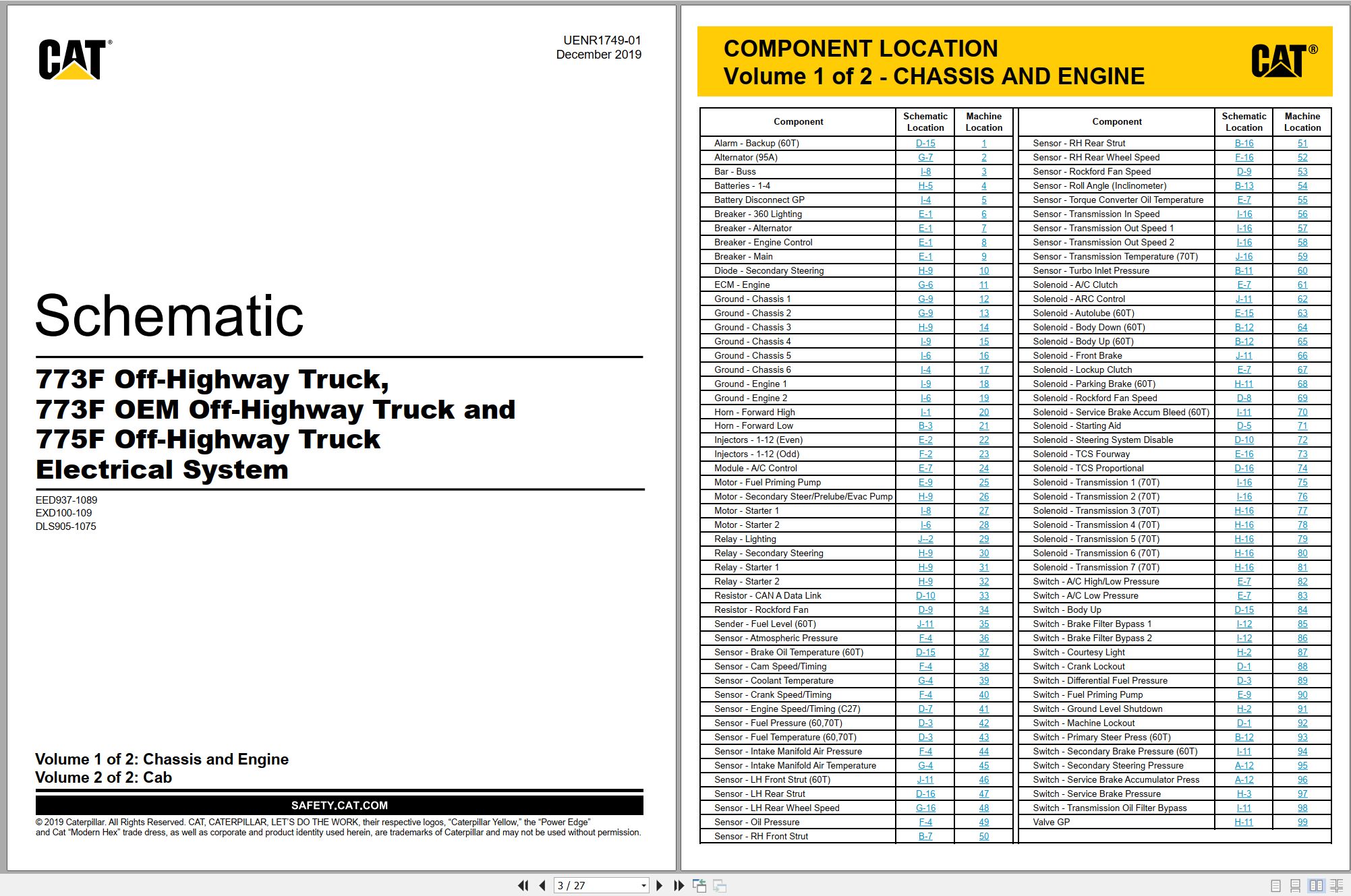Click machine location 41 for Engine Speed/Timing (C27)
The height and width of the screenshot is (896, 1351).
tap(983, 709)
